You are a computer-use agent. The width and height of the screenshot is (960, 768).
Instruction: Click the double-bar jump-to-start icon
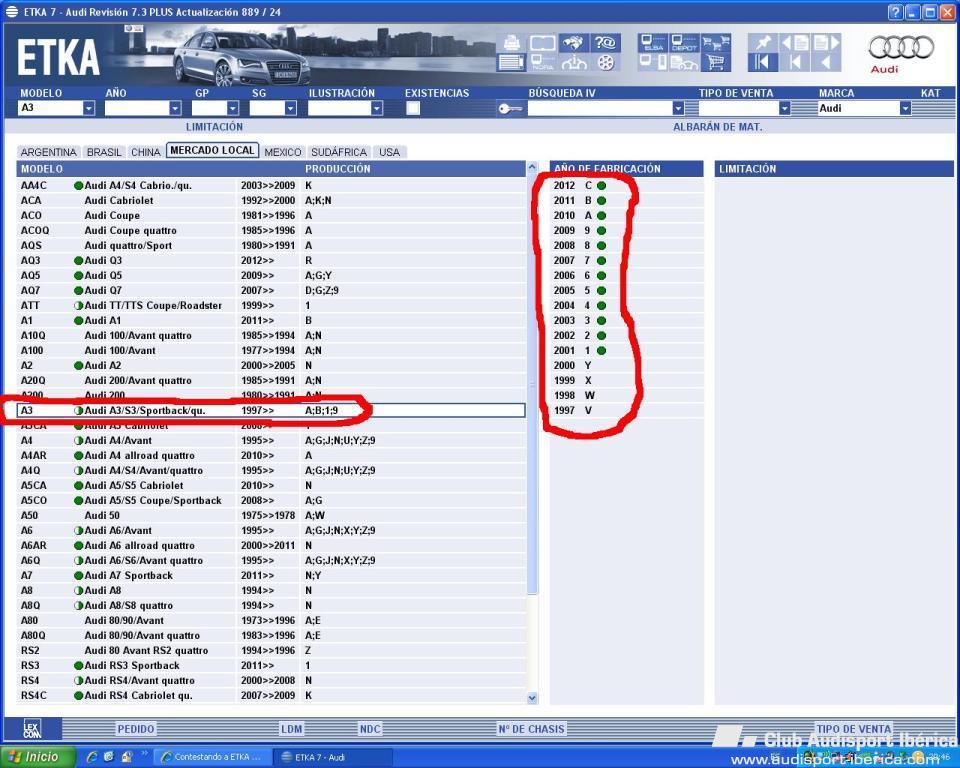coord(763,62)
